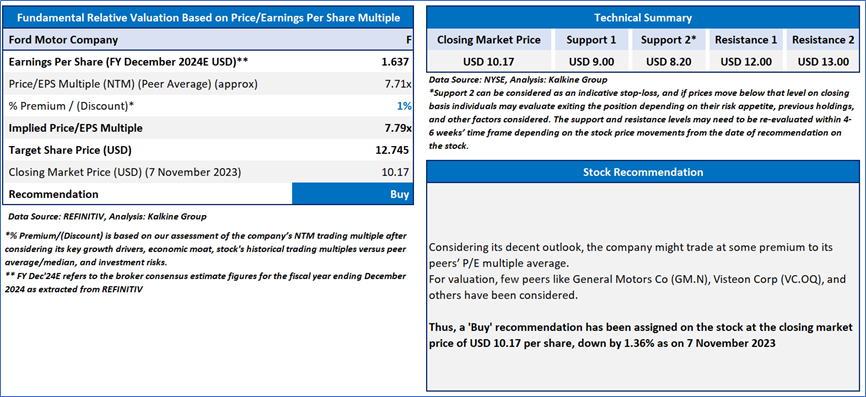Click the Data Source REFINITIV note
This screenshot has width=866, height=397.
108,216
